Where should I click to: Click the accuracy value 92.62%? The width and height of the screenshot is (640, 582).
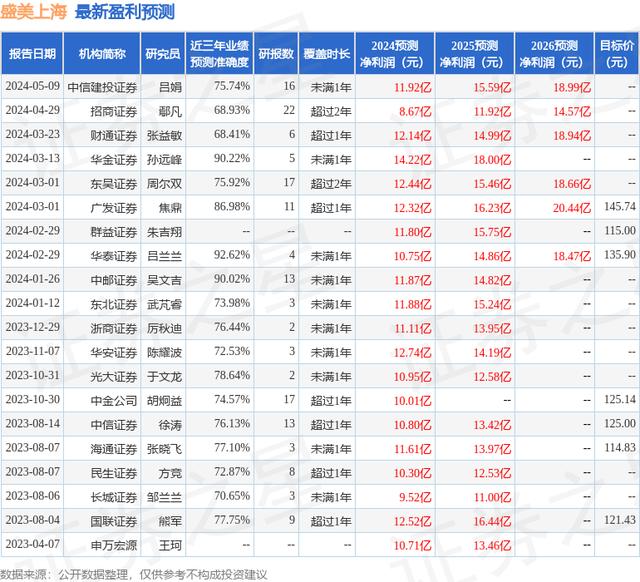click(232, 255)
